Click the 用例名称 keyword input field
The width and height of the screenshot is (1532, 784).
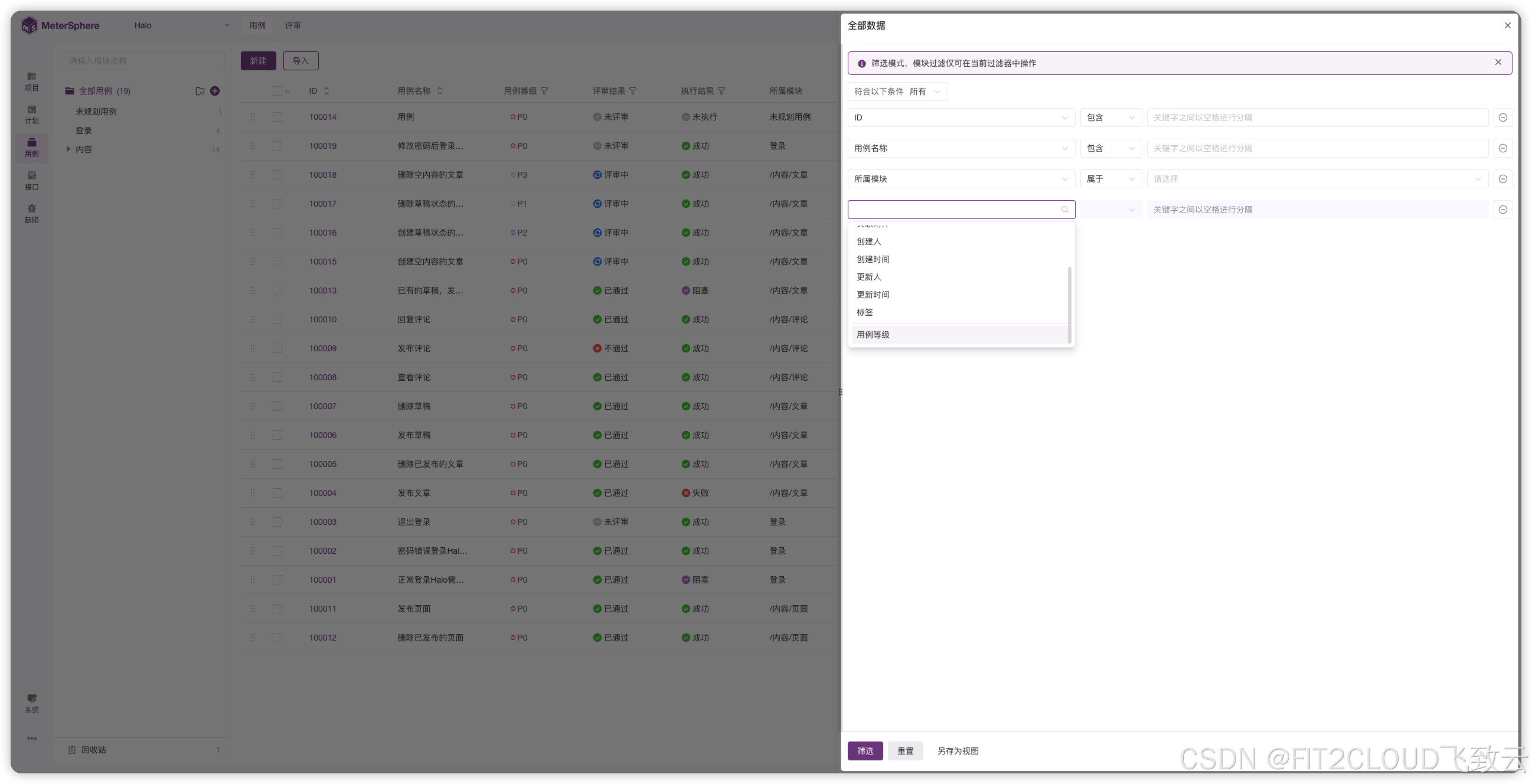pyautogui.click(x=1317, y=148)
